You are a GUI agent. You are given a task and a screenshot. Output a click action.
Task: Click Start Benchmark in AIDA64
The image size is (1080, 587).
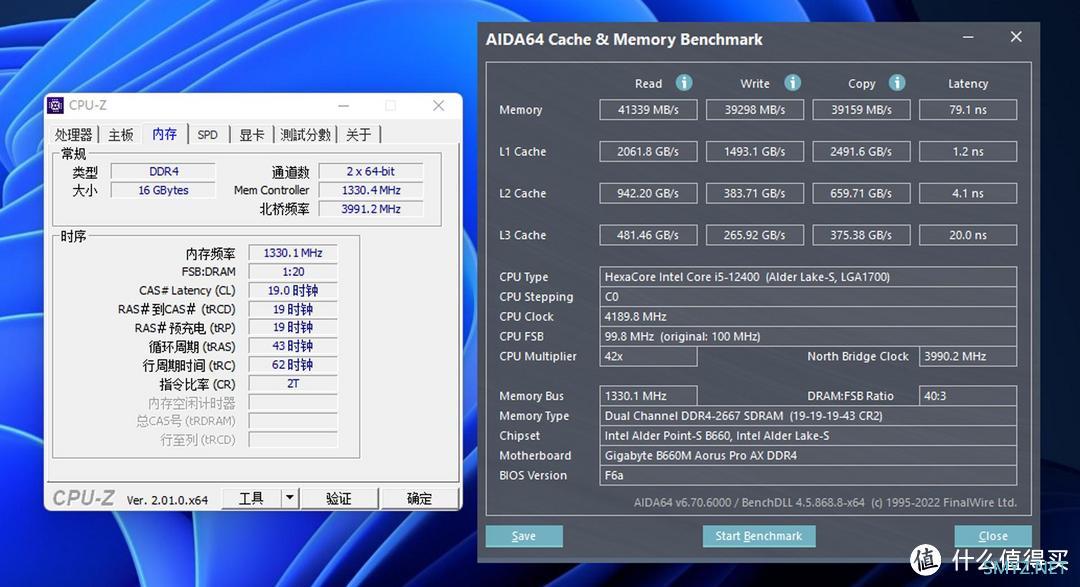pyautogui.click(x=758, y=536)
